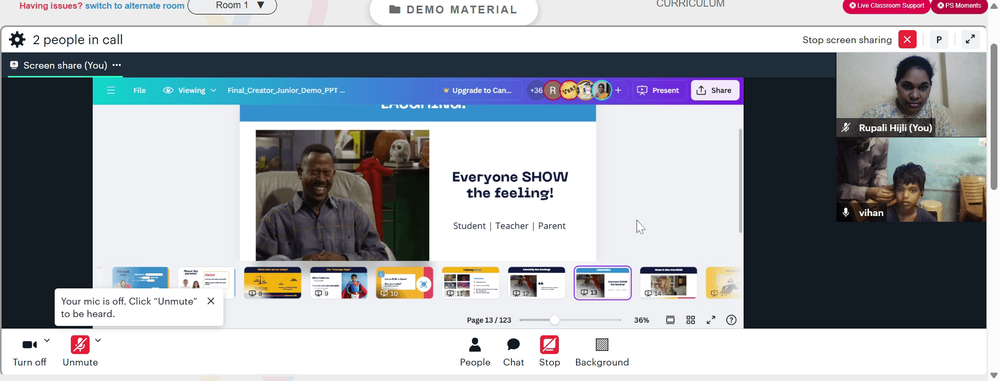Expand the Room 1 dropdown
The width and height of the screenshot is (1000, 381).
233,6
